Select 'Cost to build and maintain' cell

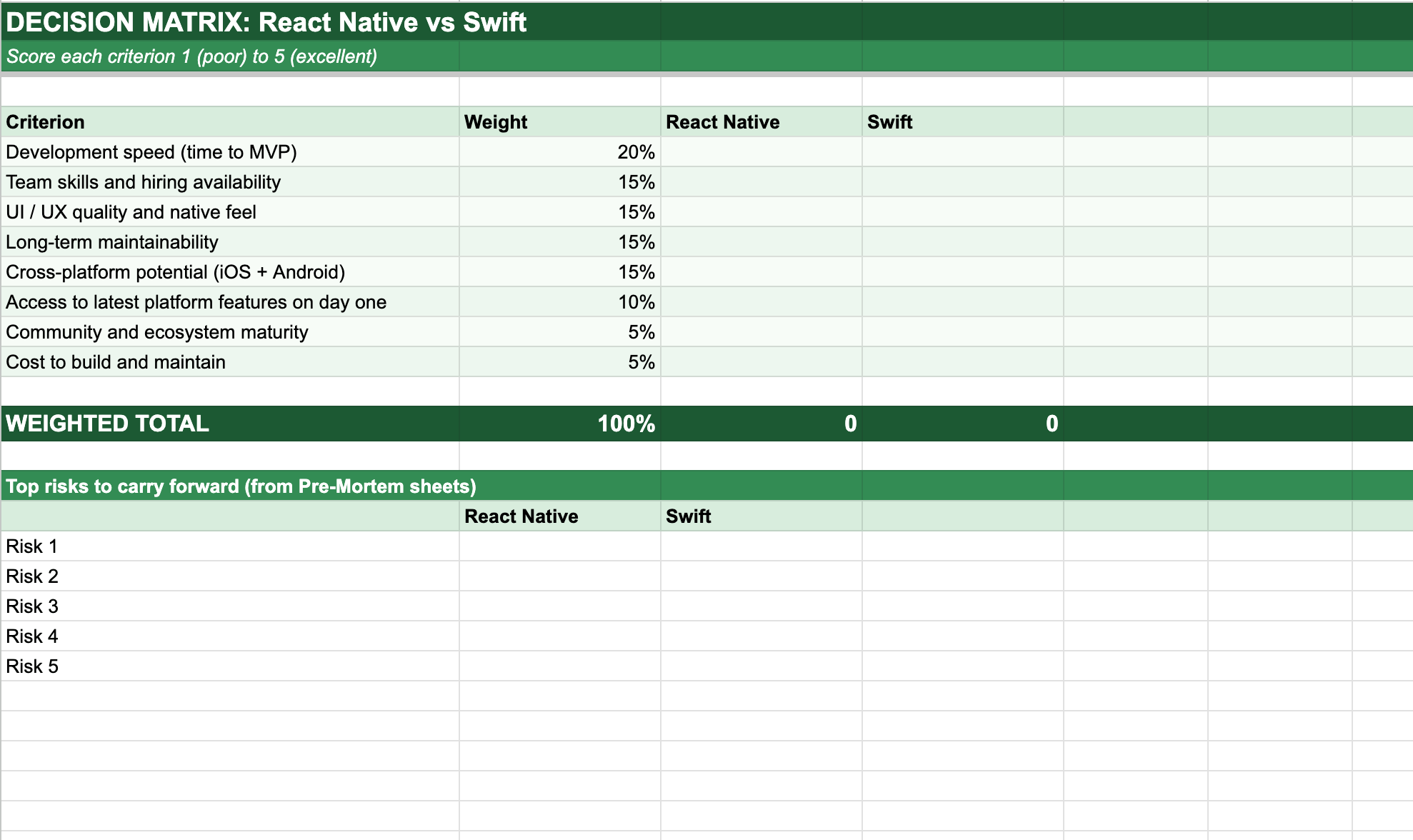pos(230,362)
